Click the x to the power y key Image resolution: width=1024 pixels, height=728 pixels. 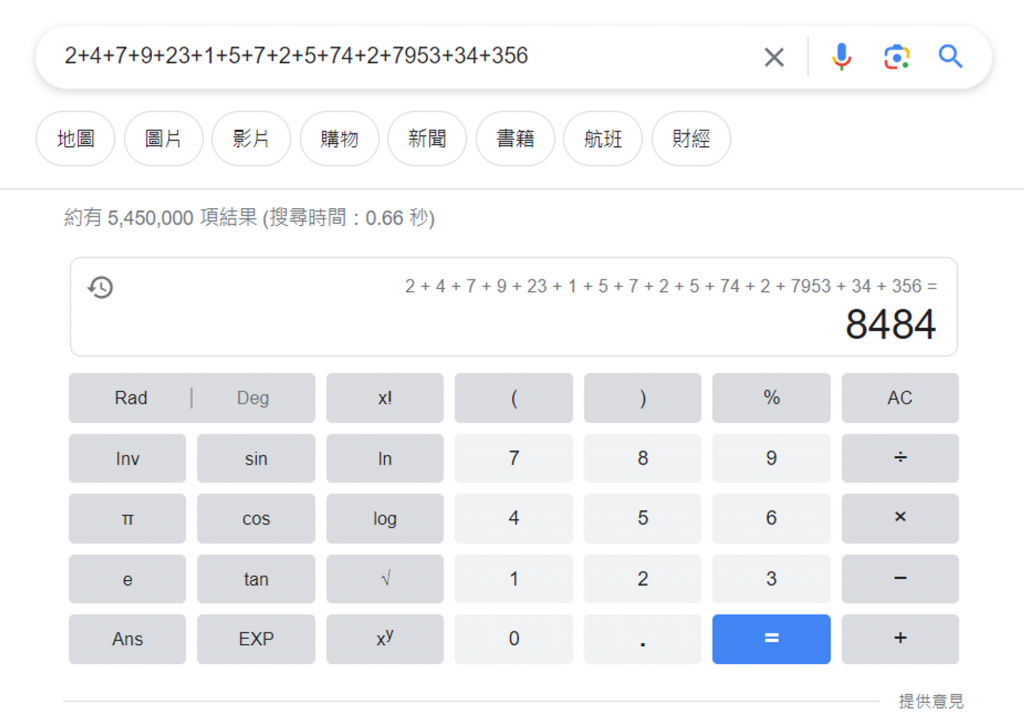tap(385, 639)
